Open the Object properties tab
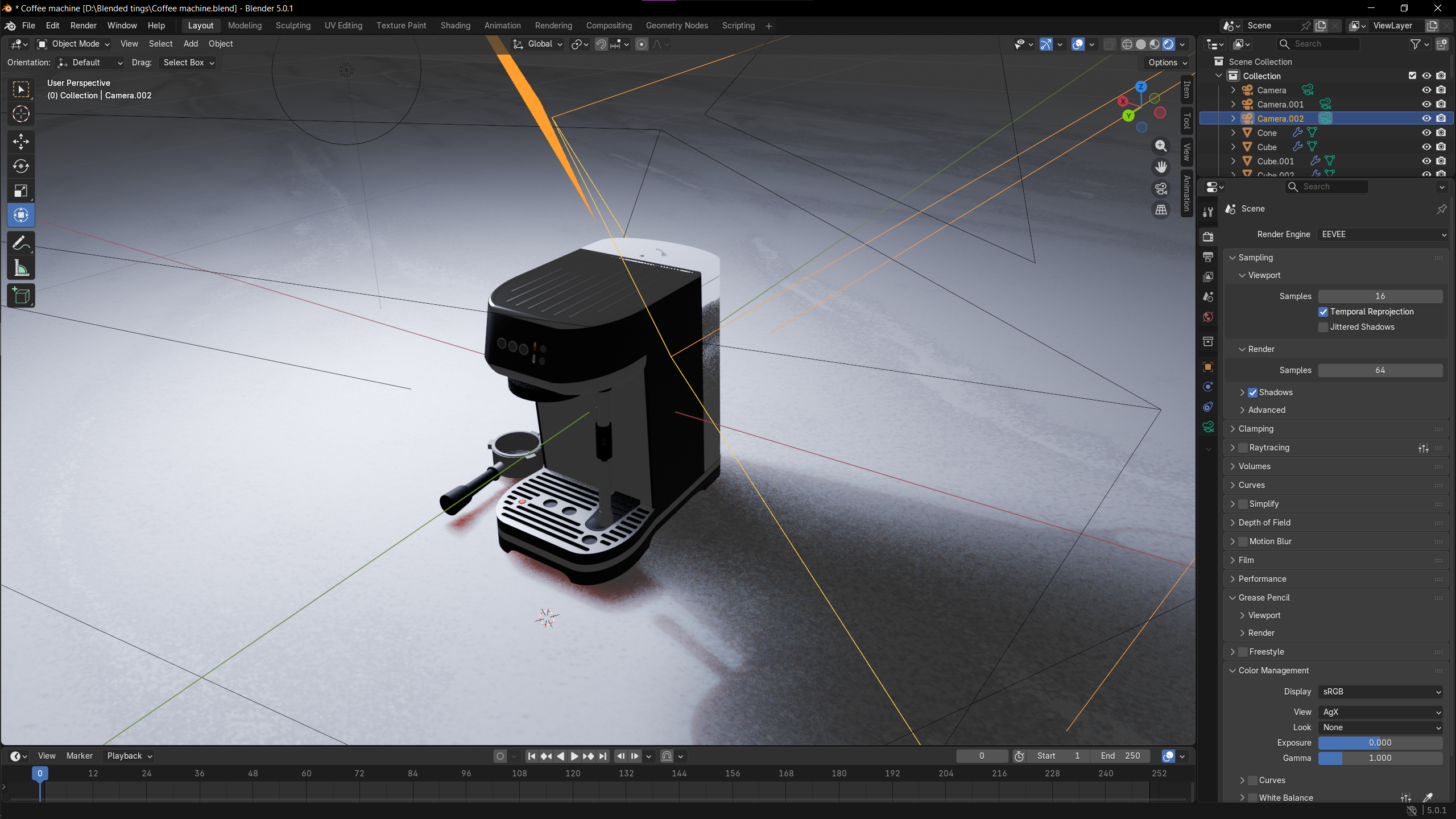The image size is (1456, 819). click(1208, 367)
